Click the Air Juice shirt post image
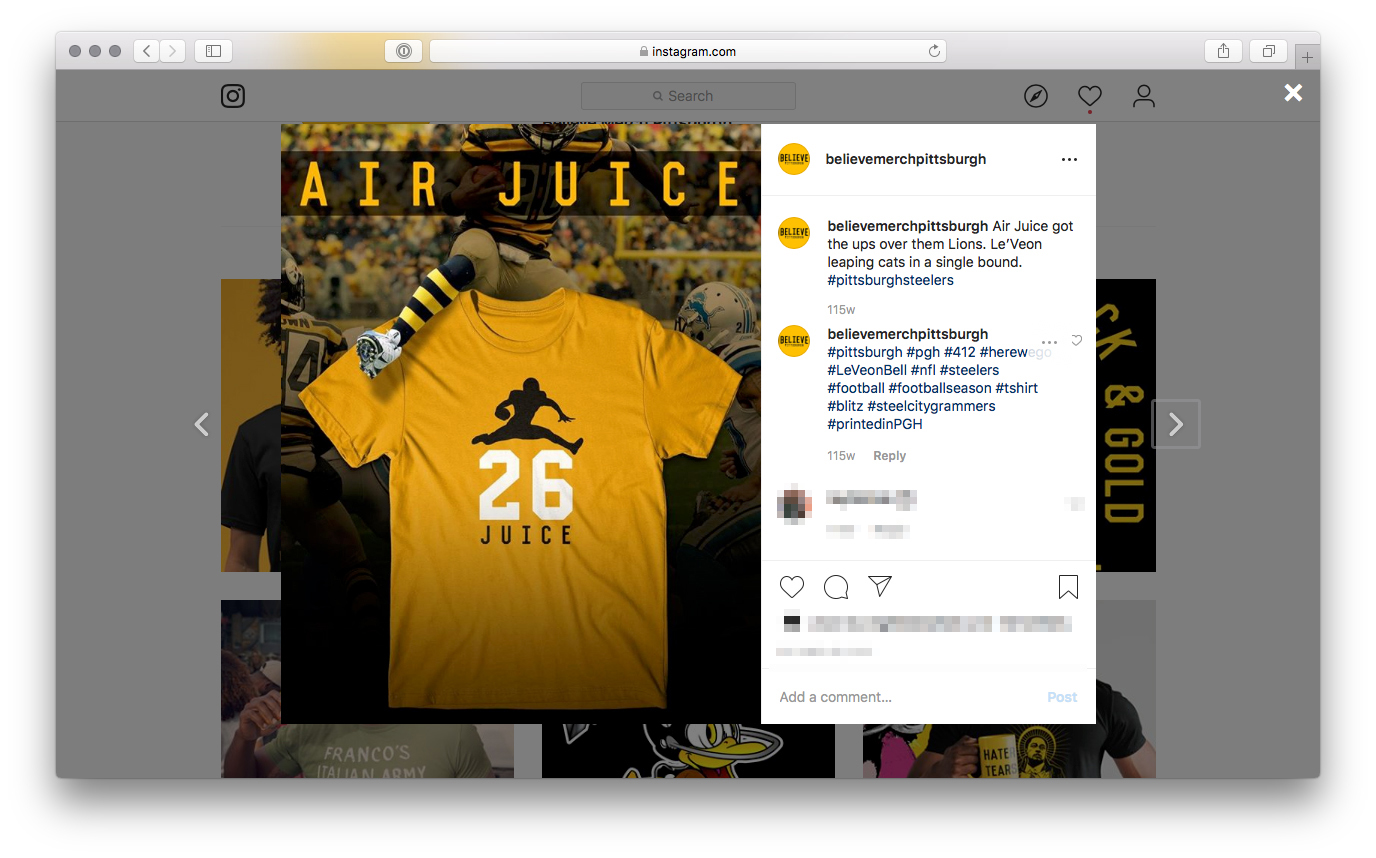This screenshot has width=1376, height=858. (x=521, y=423)
